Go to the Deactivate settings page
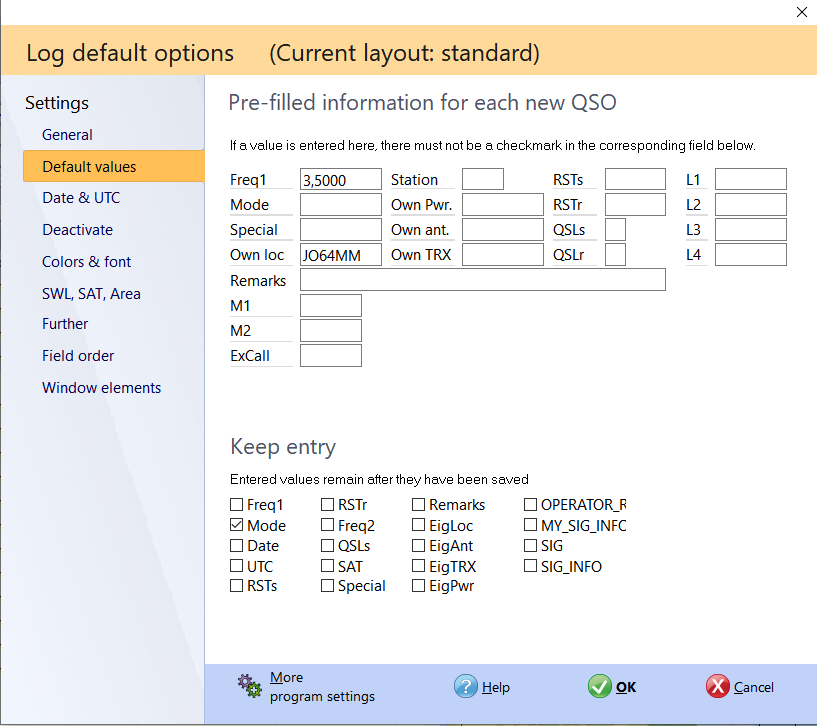 [x=77, y=230]
